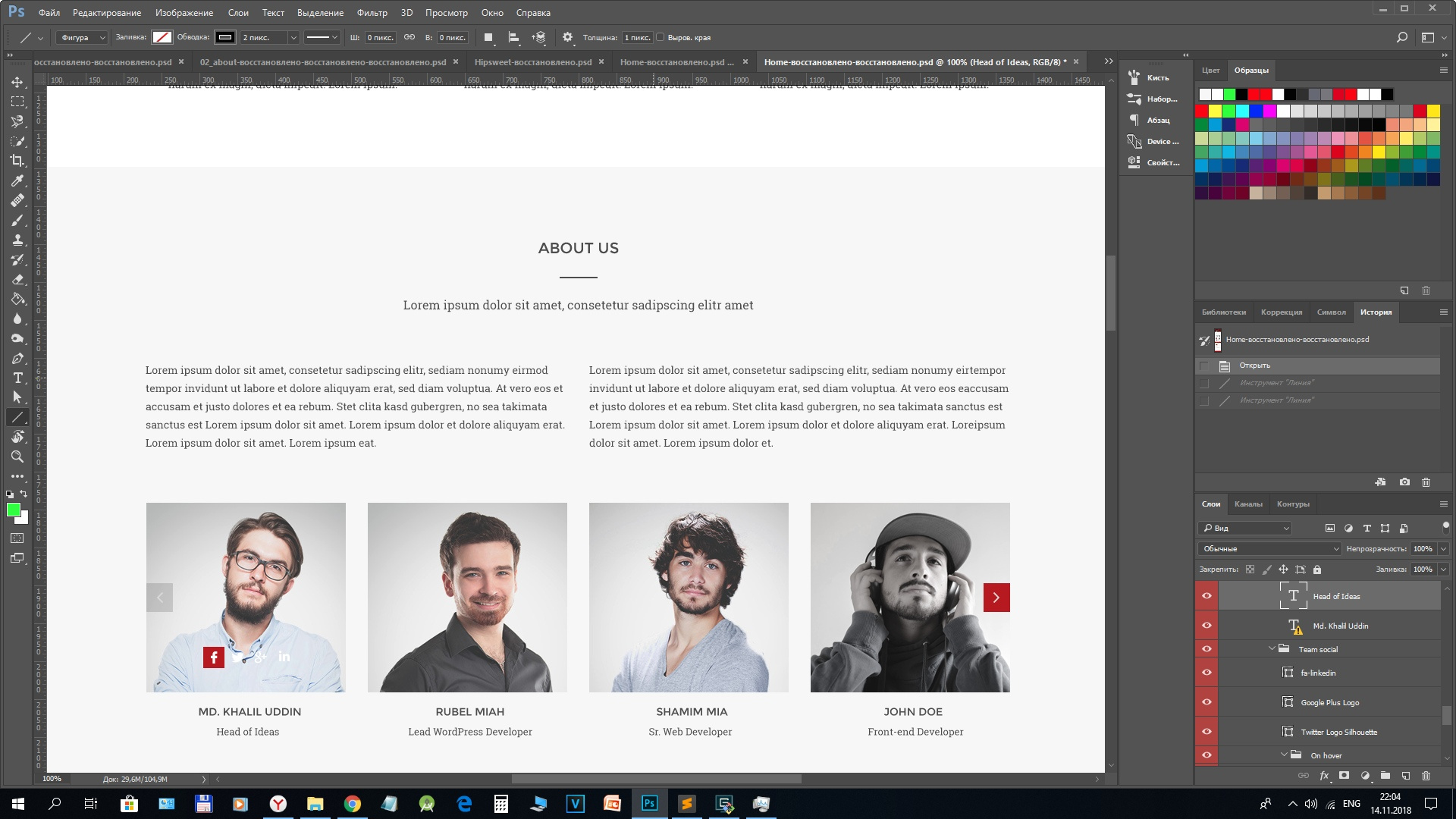This screenshot has height=819, width=1456.
Task: Select the Clone Stamp tool
Action: [17, 240]
